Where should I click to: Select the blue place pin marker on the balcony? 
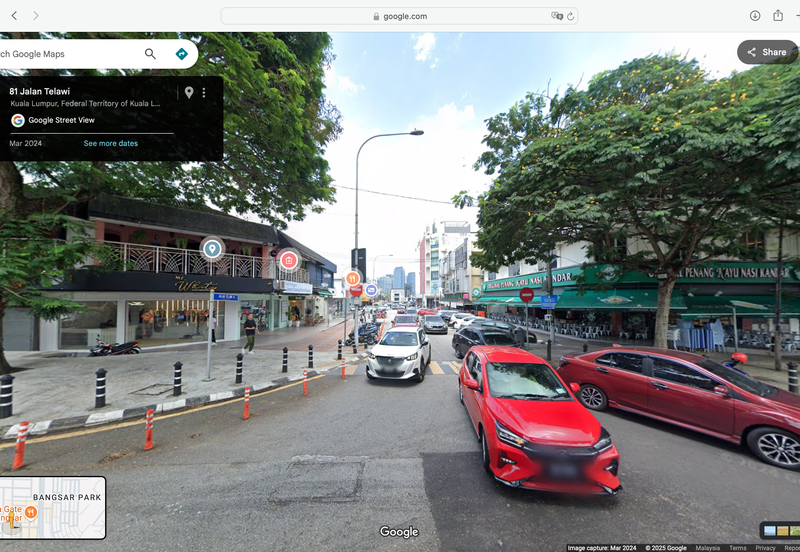(x=212, y=249)
